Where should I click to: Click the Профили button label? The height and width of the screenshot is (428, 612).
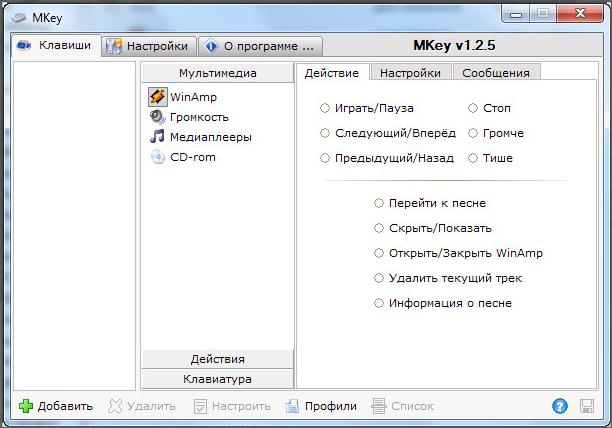tap(331, 406)
